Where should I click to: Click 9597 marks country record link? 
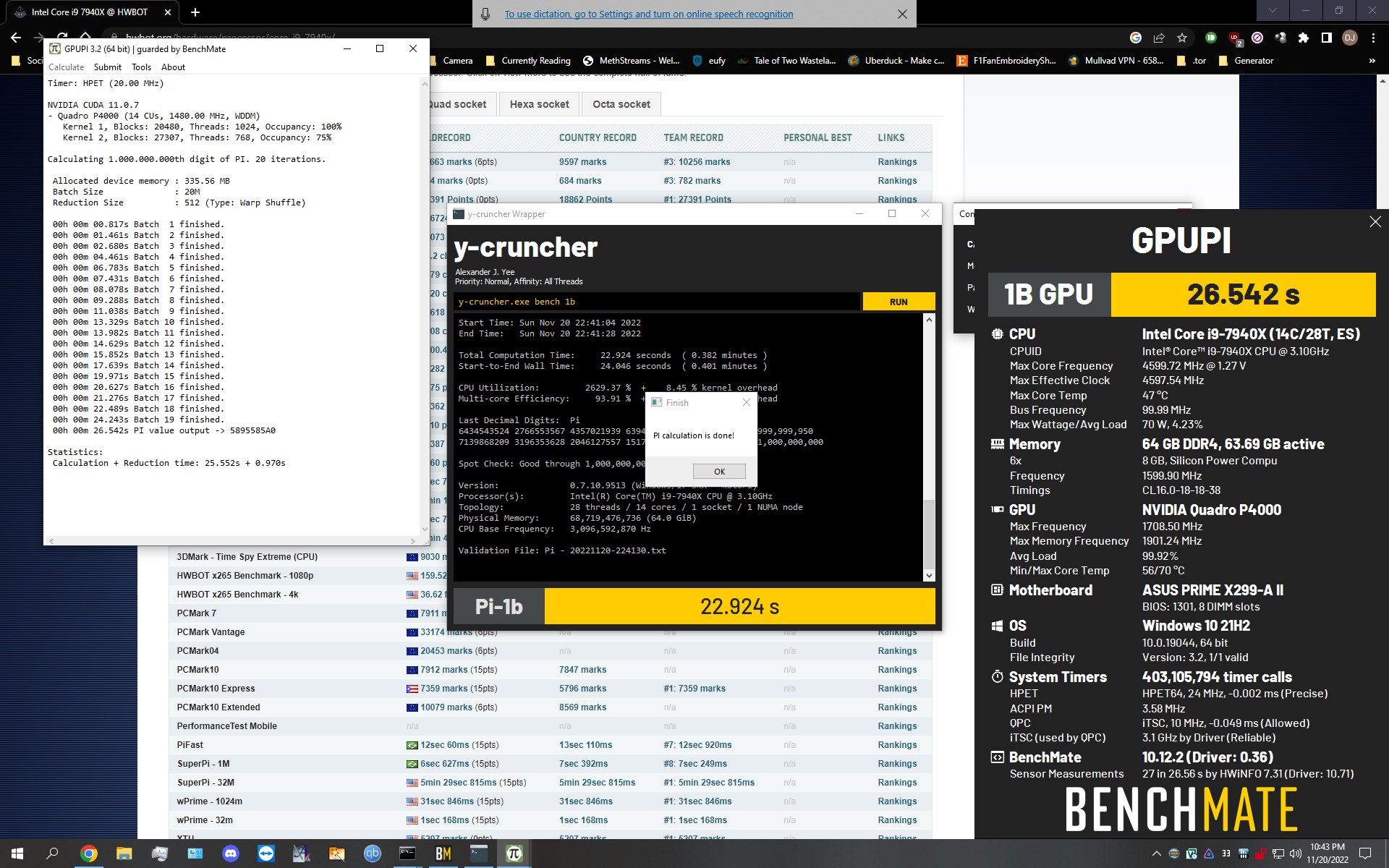pos(582,162)
